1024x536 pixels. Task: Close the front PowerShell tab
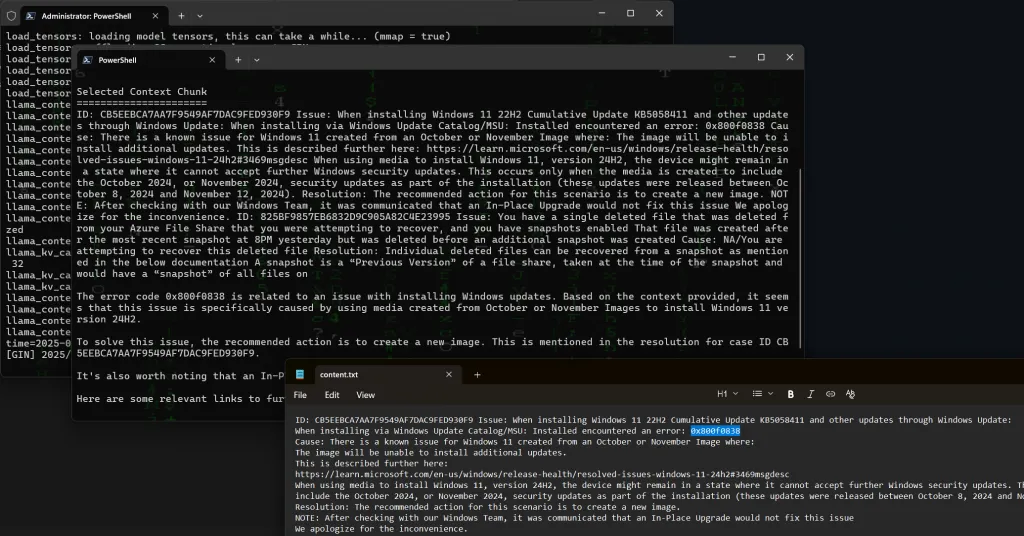209,59
